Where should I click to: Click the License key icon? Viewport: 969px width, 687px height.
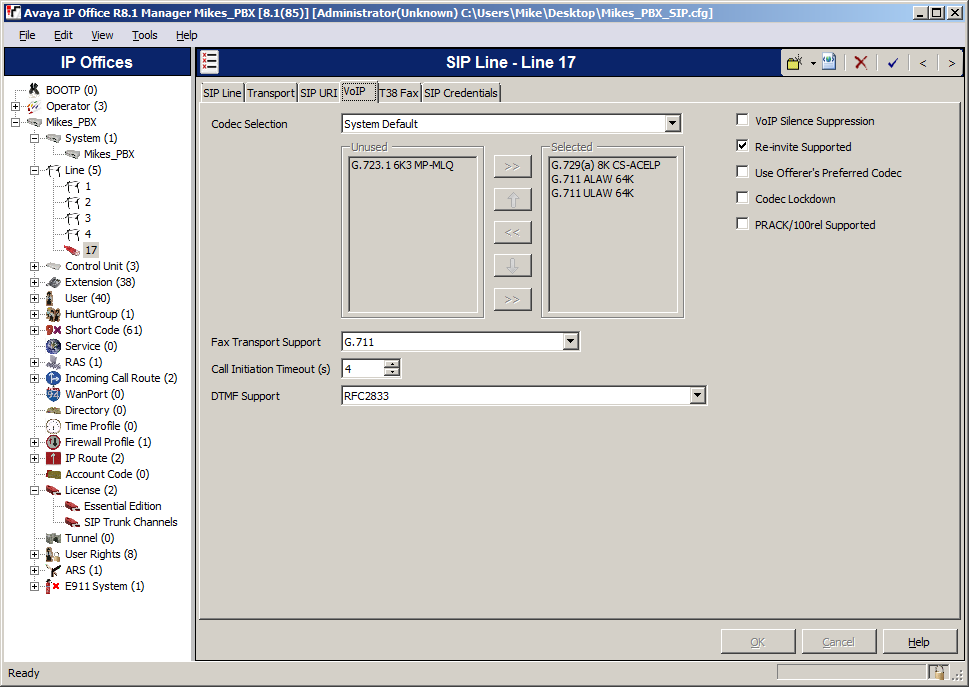point(53,491)
